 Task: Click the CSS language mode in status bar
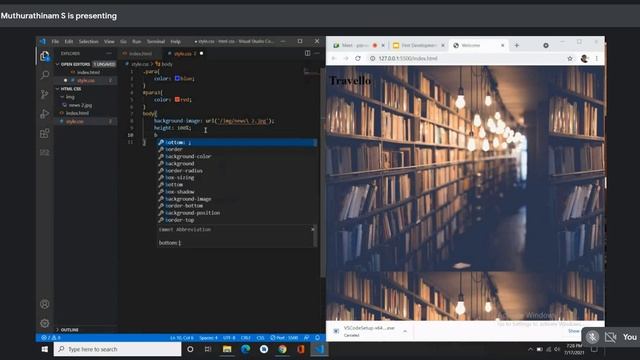point(260,338)
